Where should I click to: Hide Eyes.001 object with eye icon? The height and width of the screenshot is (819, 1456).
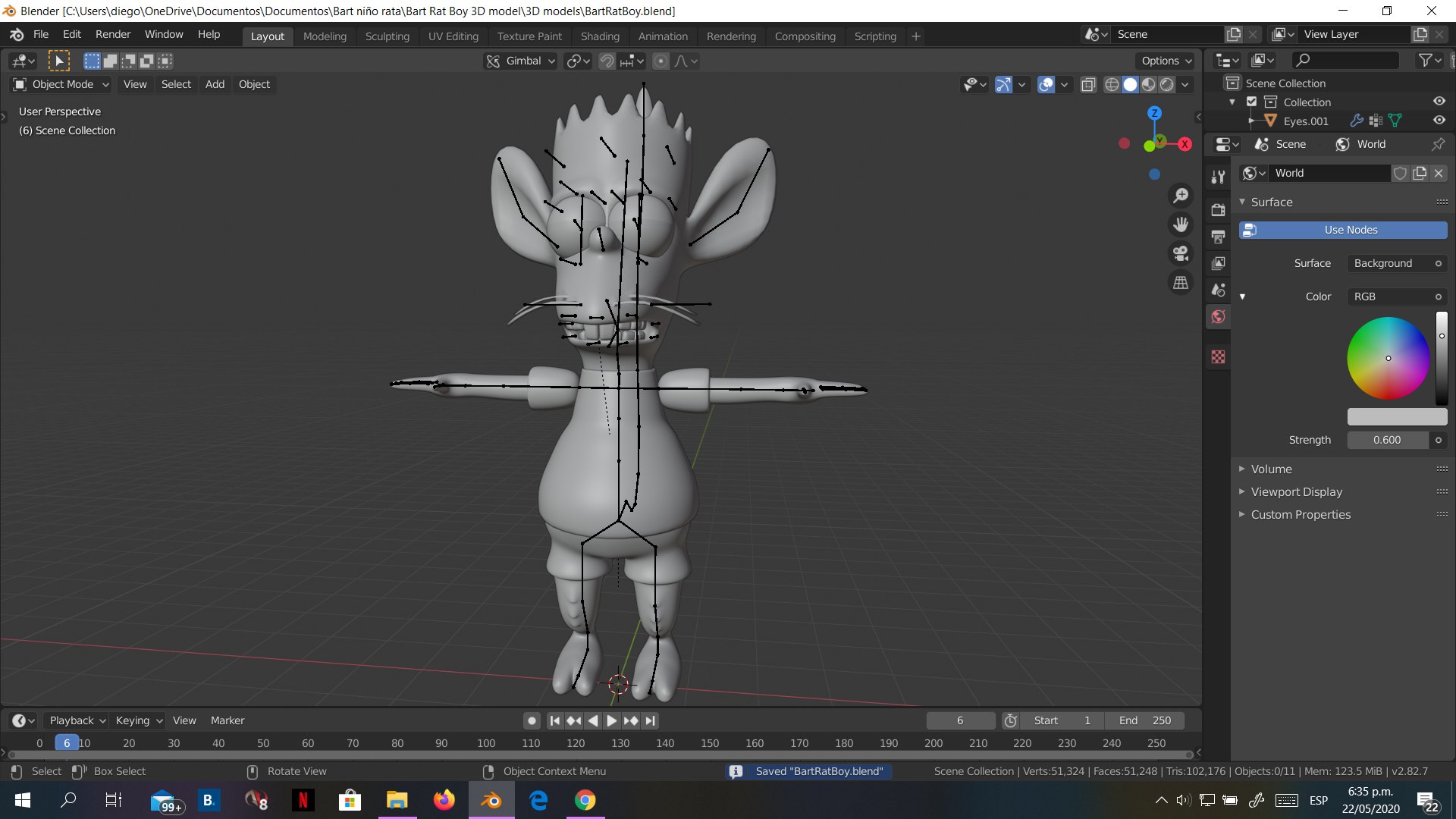[1439, 121]
